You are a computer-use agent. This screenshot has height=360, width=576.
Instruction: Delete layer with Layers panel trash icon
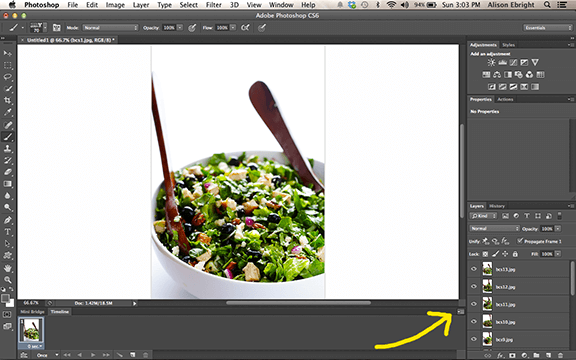560,356
